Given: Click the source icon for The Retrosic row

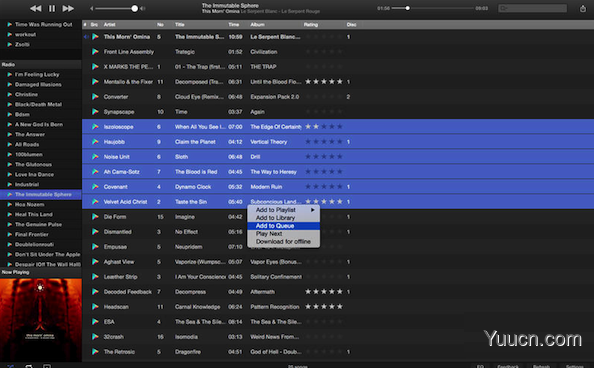Looking at the screenshot, I should pyautogui.click(x=95, y=352).
